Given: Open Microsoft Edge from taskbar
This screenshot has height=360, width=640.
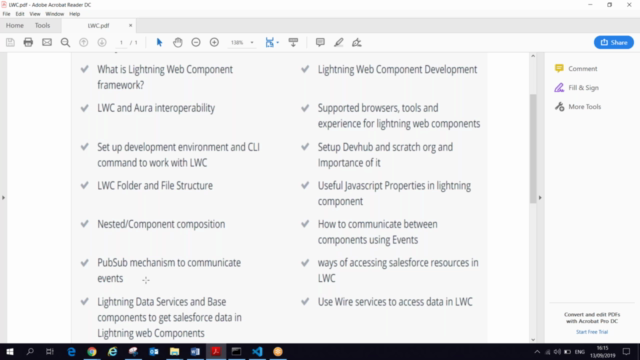Looking at the screenshot, I should click(x=71, y=351).
